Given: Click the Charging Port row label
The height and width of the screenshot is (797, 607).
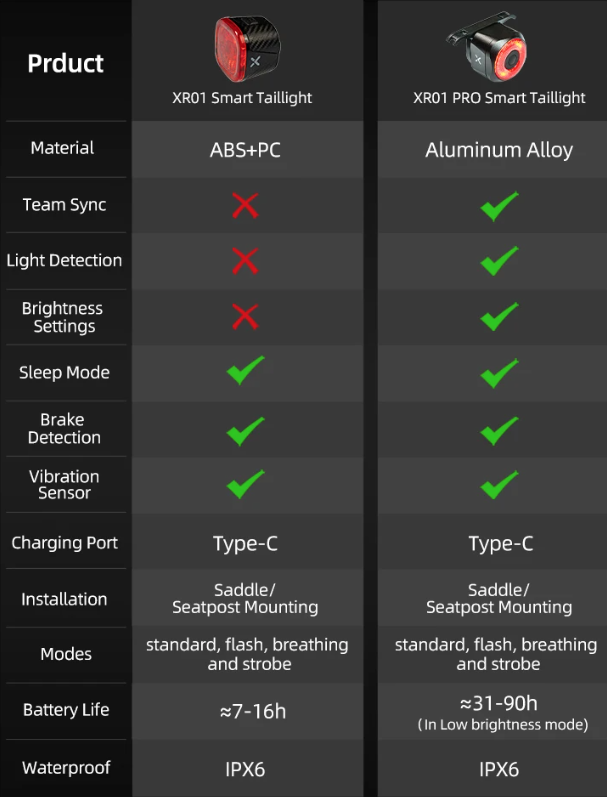Looking at the screenshot, I should tap(65, 543).
